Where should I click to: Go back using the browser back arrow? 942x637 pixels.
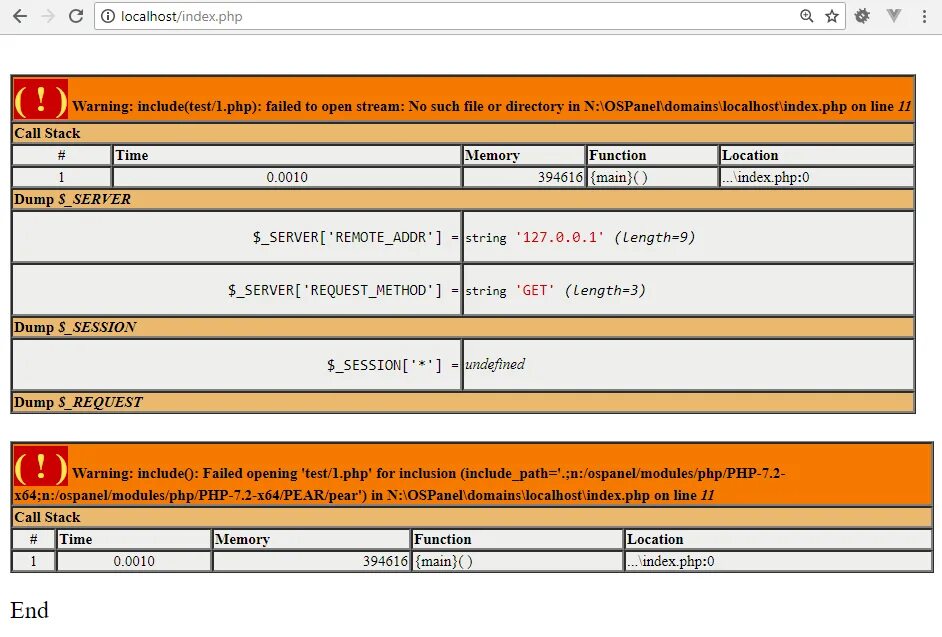tap(20, 16)
